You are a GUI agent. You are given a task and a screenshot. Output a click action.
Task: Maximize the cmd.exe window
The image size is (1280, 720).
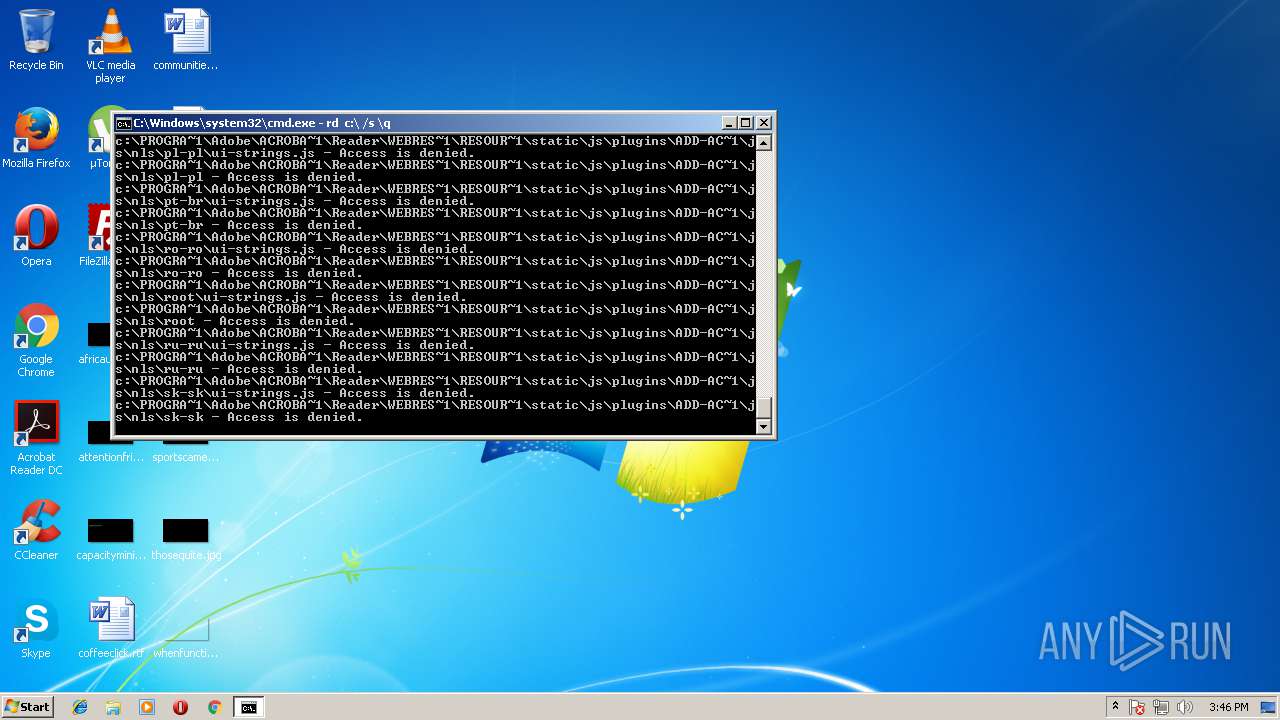(746, 123)
